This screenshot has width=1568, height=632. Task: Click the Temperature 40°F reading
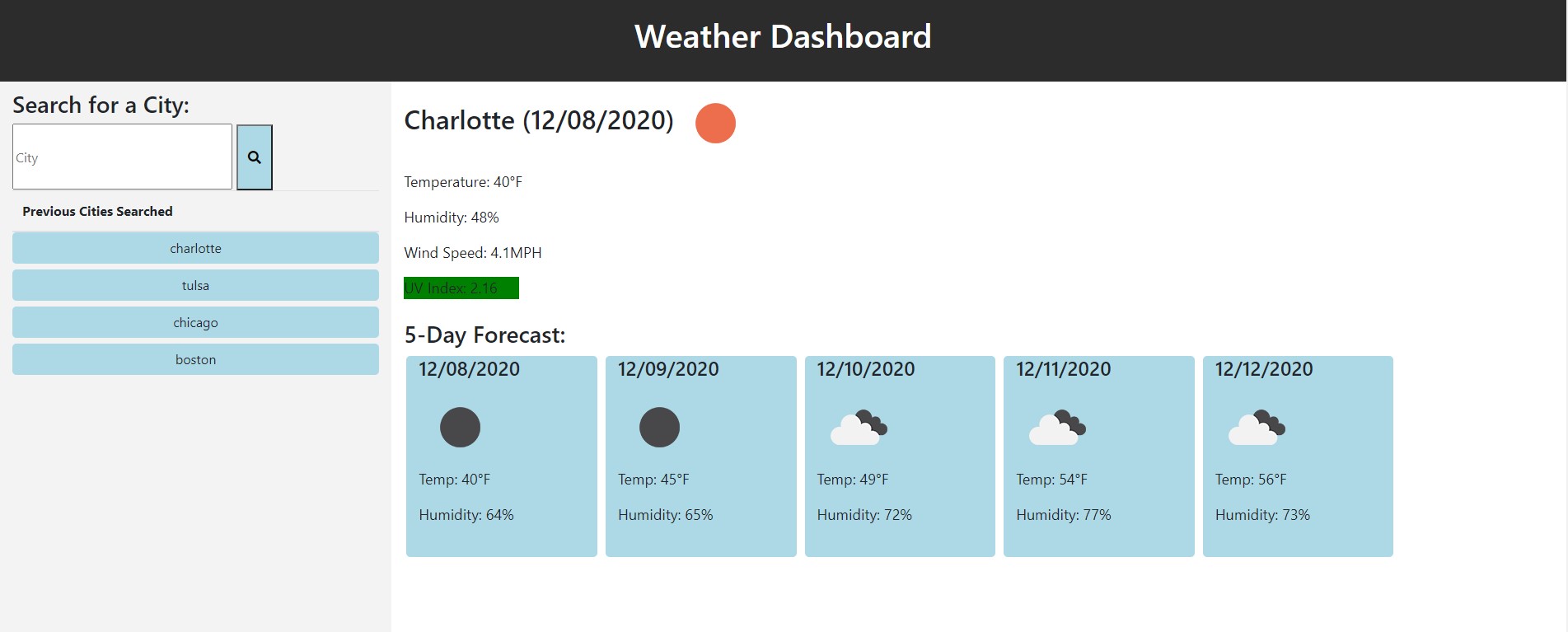click(x=463, y=182)
